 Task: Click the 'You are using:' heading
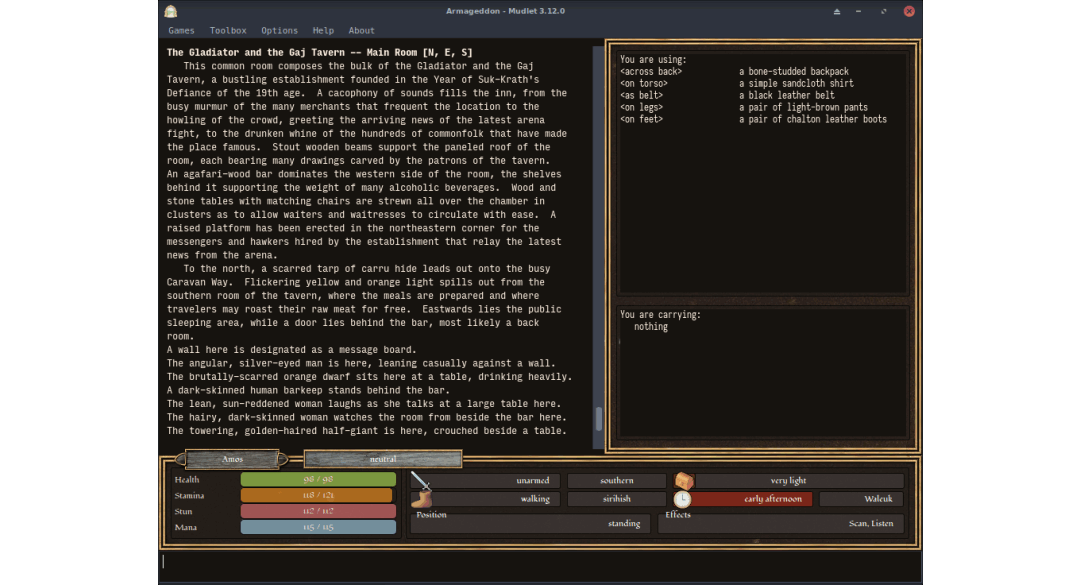click(653, 59)
